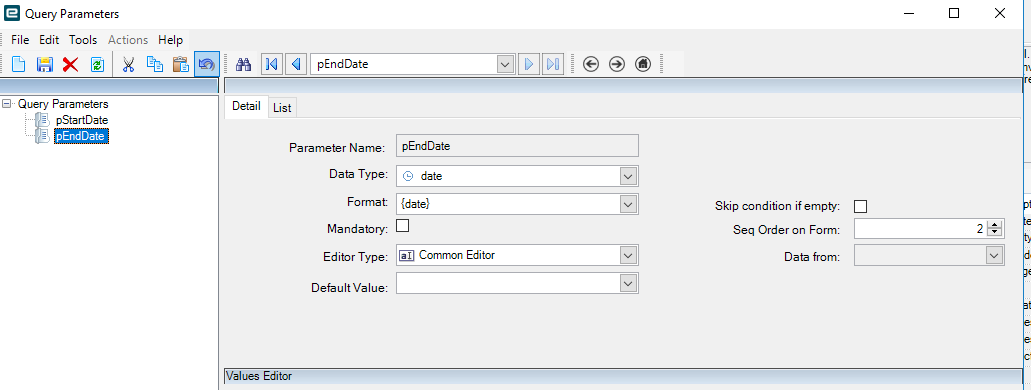Image resolution: width=1031 pixels, height=390 pixels.
Task: Click the New document toolbar icon
Action: coord(19,64)
